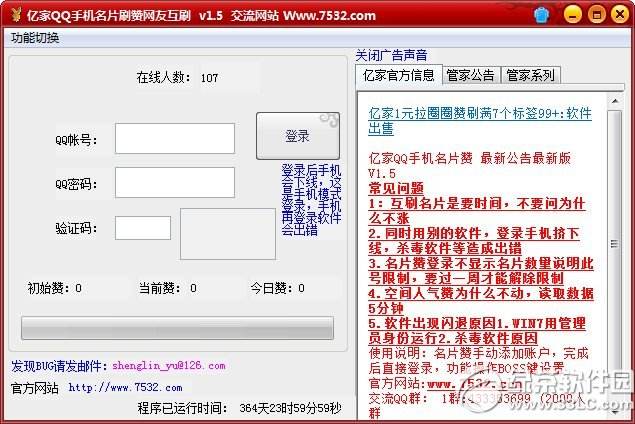This screenshot has width=635, height=424.
Task: Focus the QQ帐号 input field
Action: [x=174, y=139]
